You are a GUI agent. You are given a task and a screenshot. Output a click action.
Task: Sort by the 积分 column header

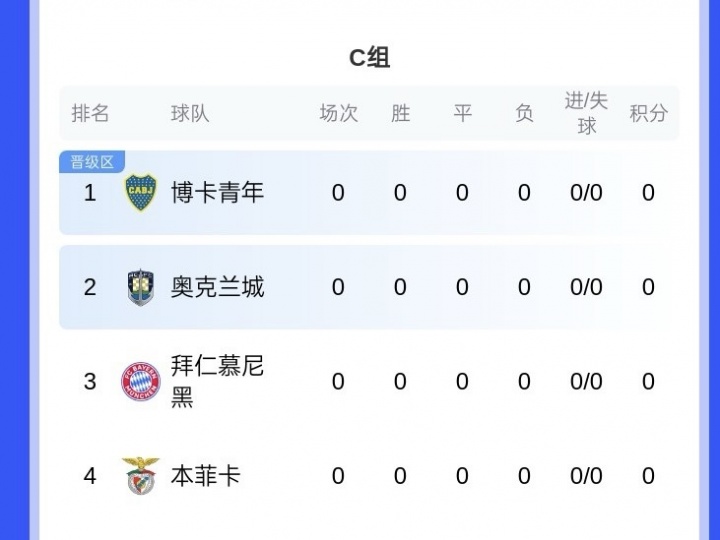pos(648,113)
